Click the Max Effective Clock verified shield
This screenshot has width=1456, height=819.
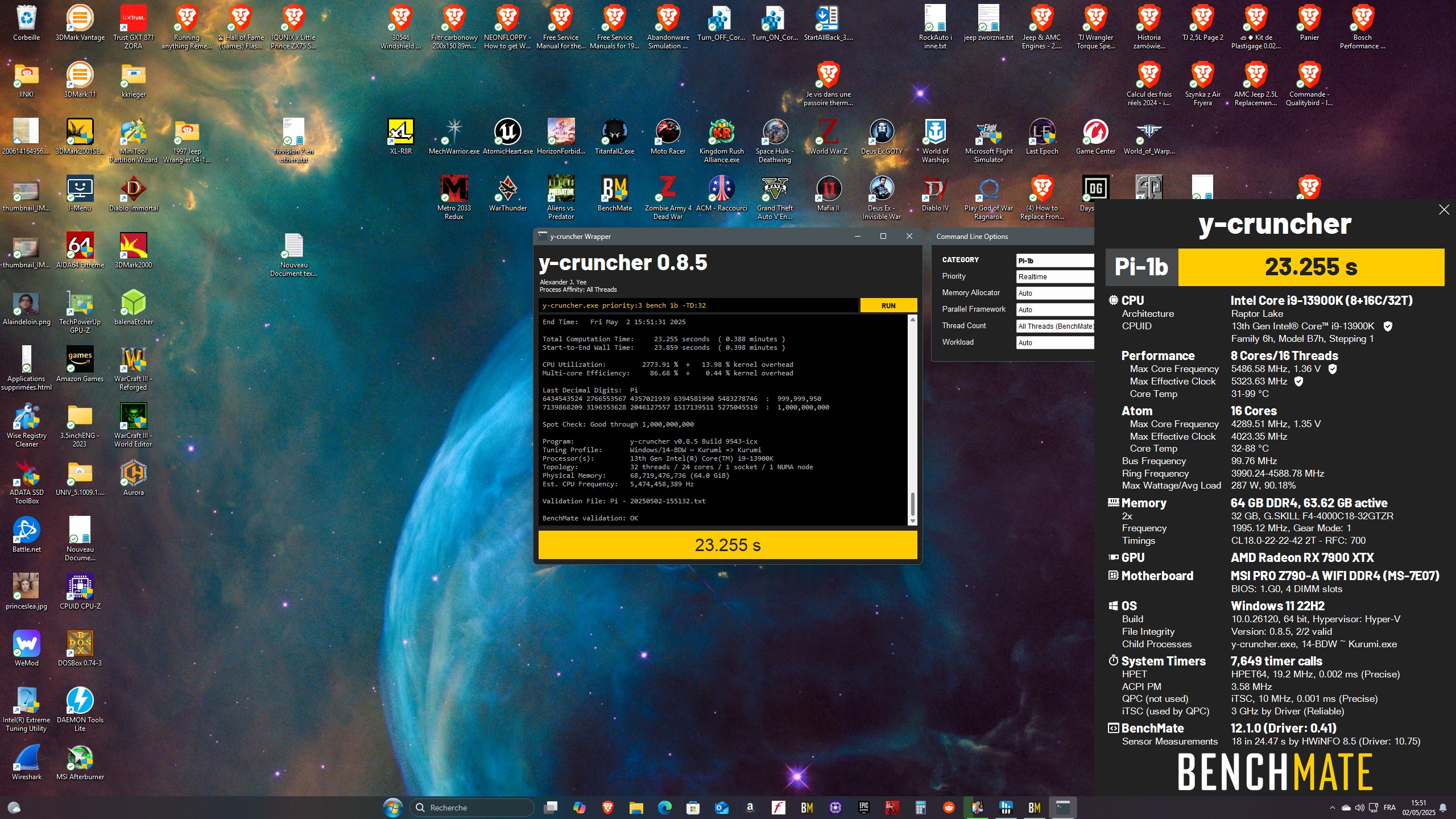(1298, 382)
